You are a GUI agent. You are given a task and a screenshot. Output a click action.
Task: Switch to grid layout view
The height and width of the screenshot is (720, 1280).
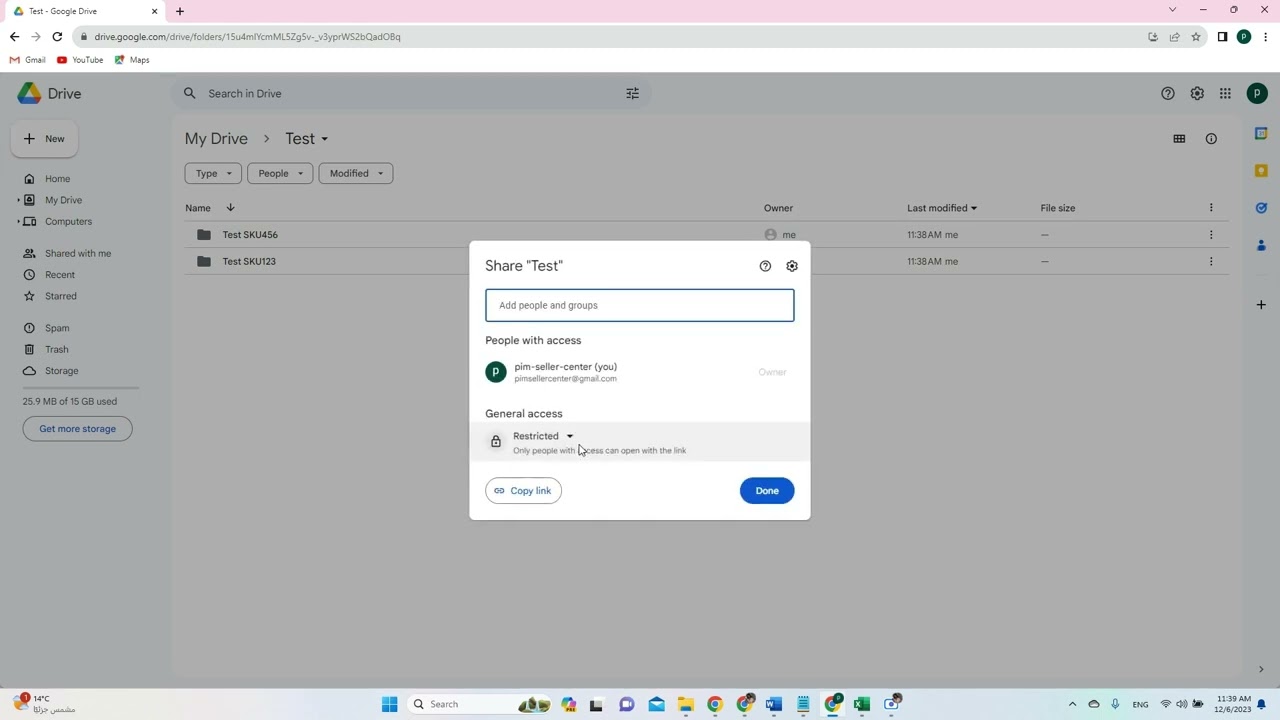tap(1179, 139)
